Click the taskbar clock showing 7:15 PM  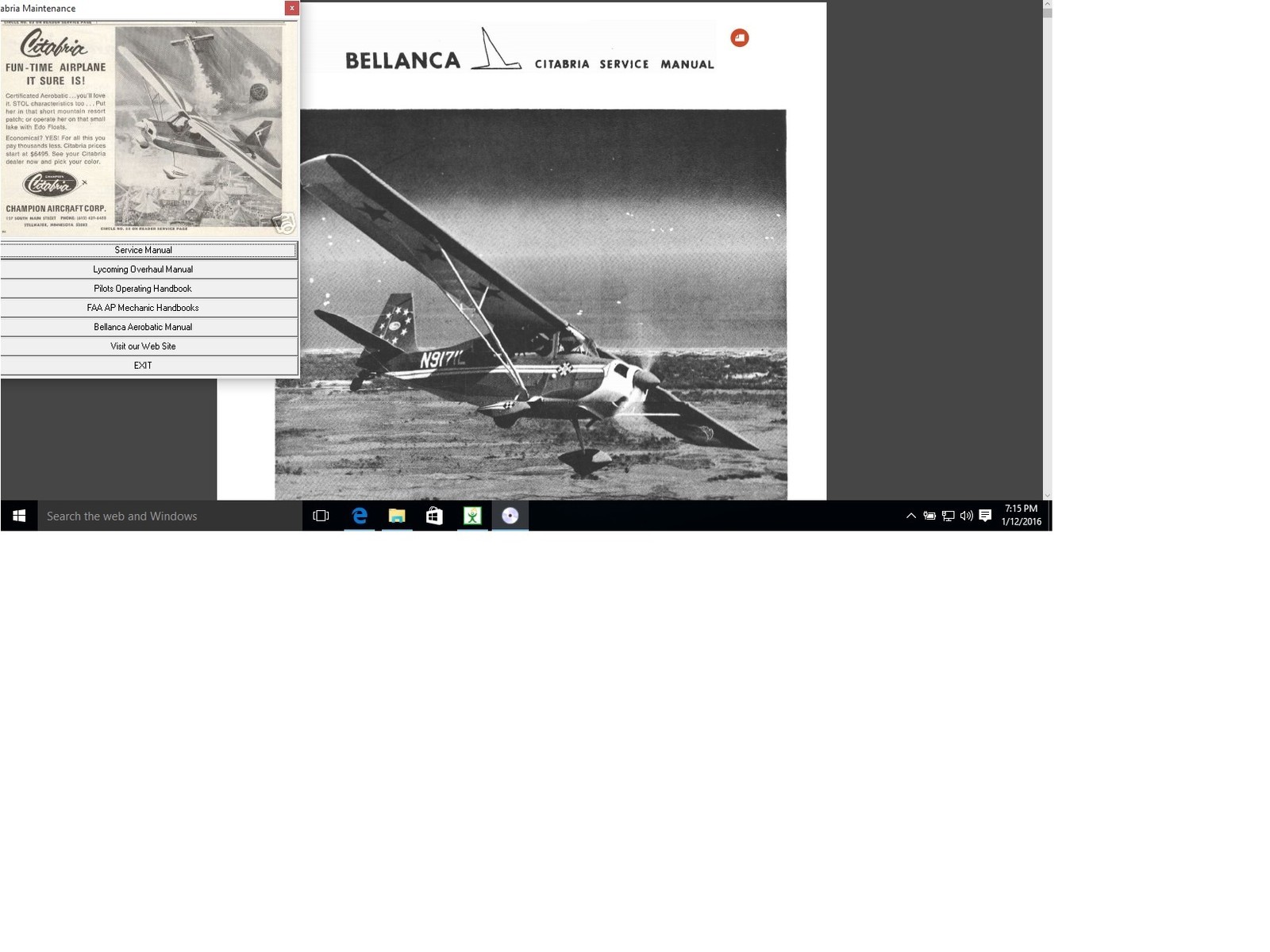[x=1021, y=516]
